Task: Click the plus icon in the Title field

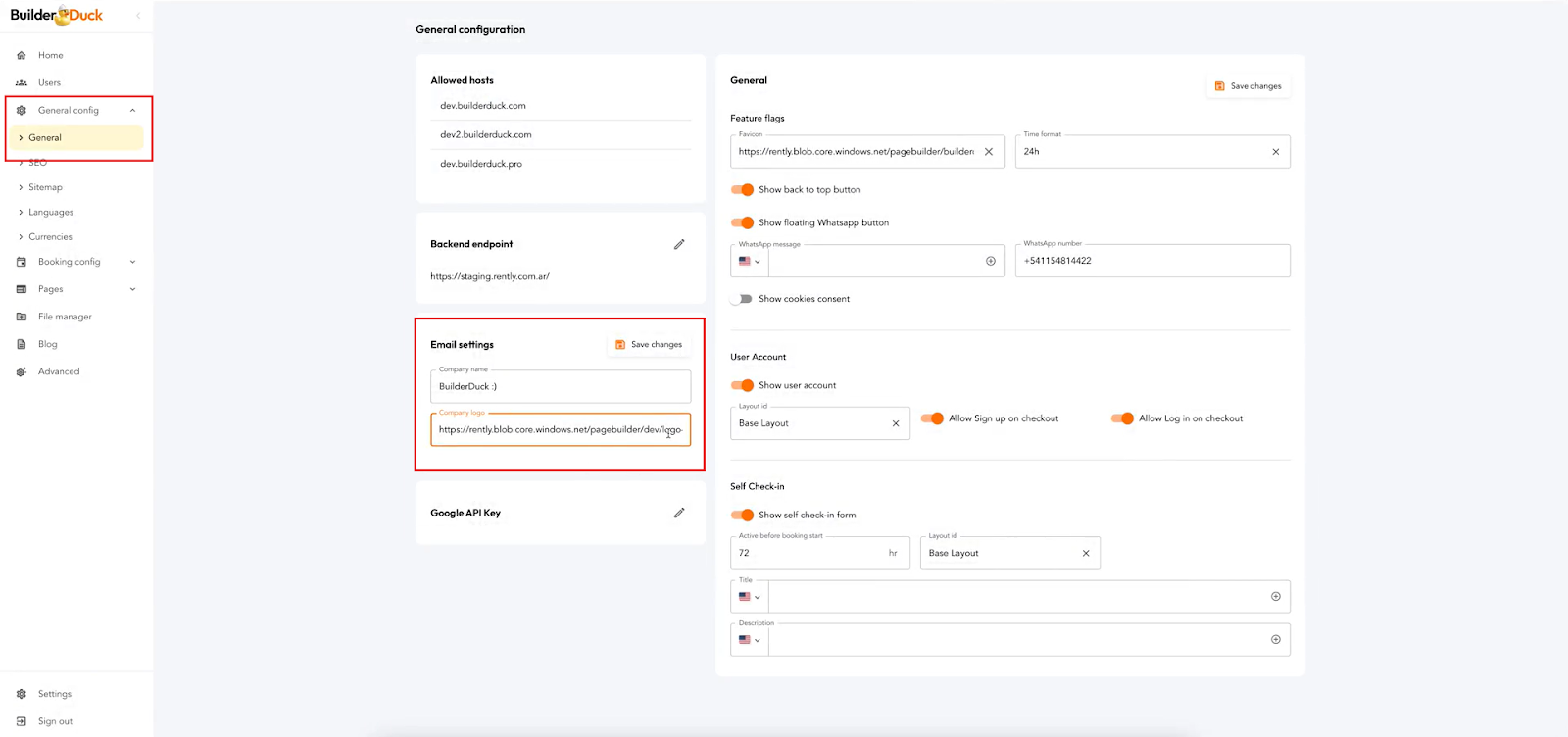Action: (1275, 596)
